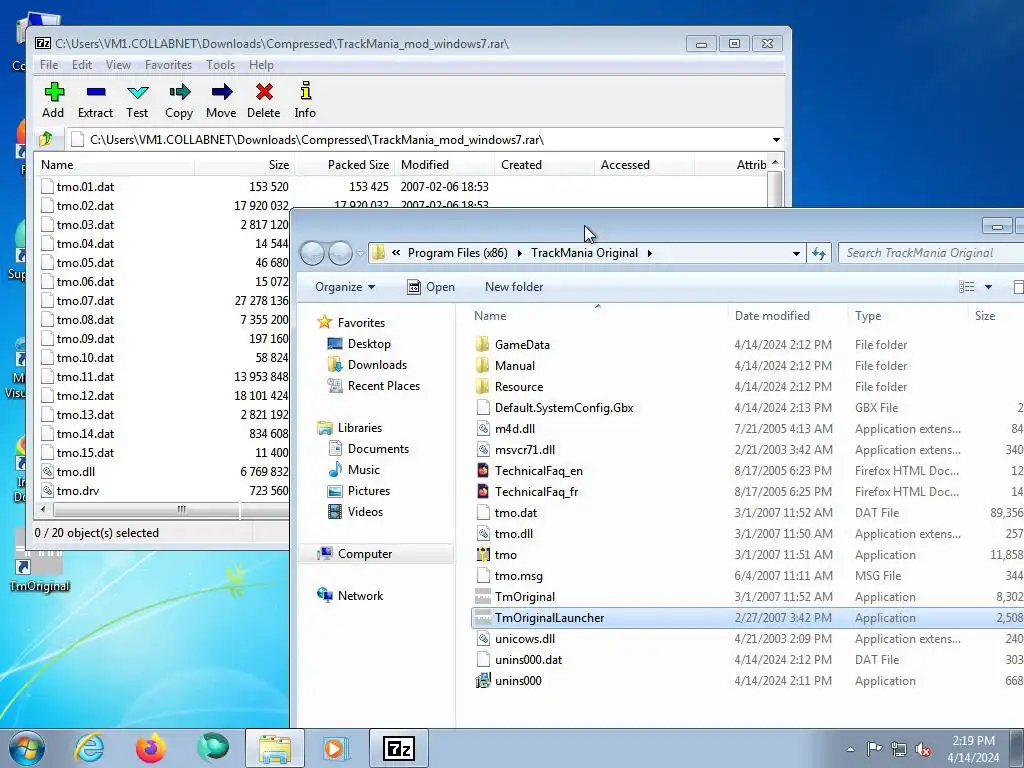Click the 7-Zip vertical scroll up arrow
The width and height of the screenshot is (1024, 768).
[775, 163]
